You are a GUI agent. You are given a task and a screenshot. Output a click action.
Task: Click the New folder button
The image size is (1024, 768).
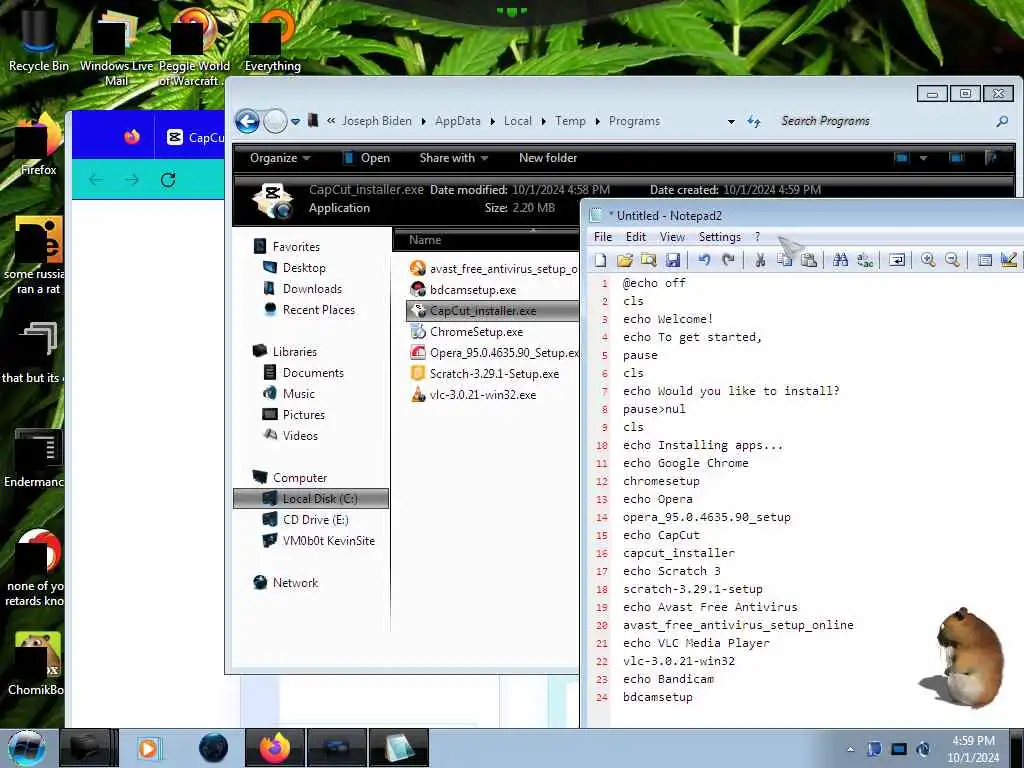[548, 158]
